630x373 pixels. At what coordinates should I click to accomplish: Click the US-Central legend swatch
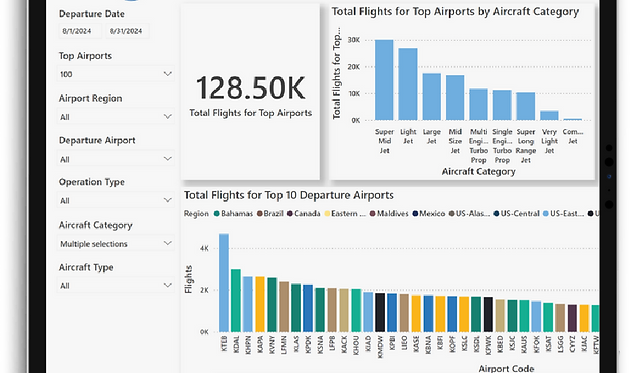click(496, 213)
